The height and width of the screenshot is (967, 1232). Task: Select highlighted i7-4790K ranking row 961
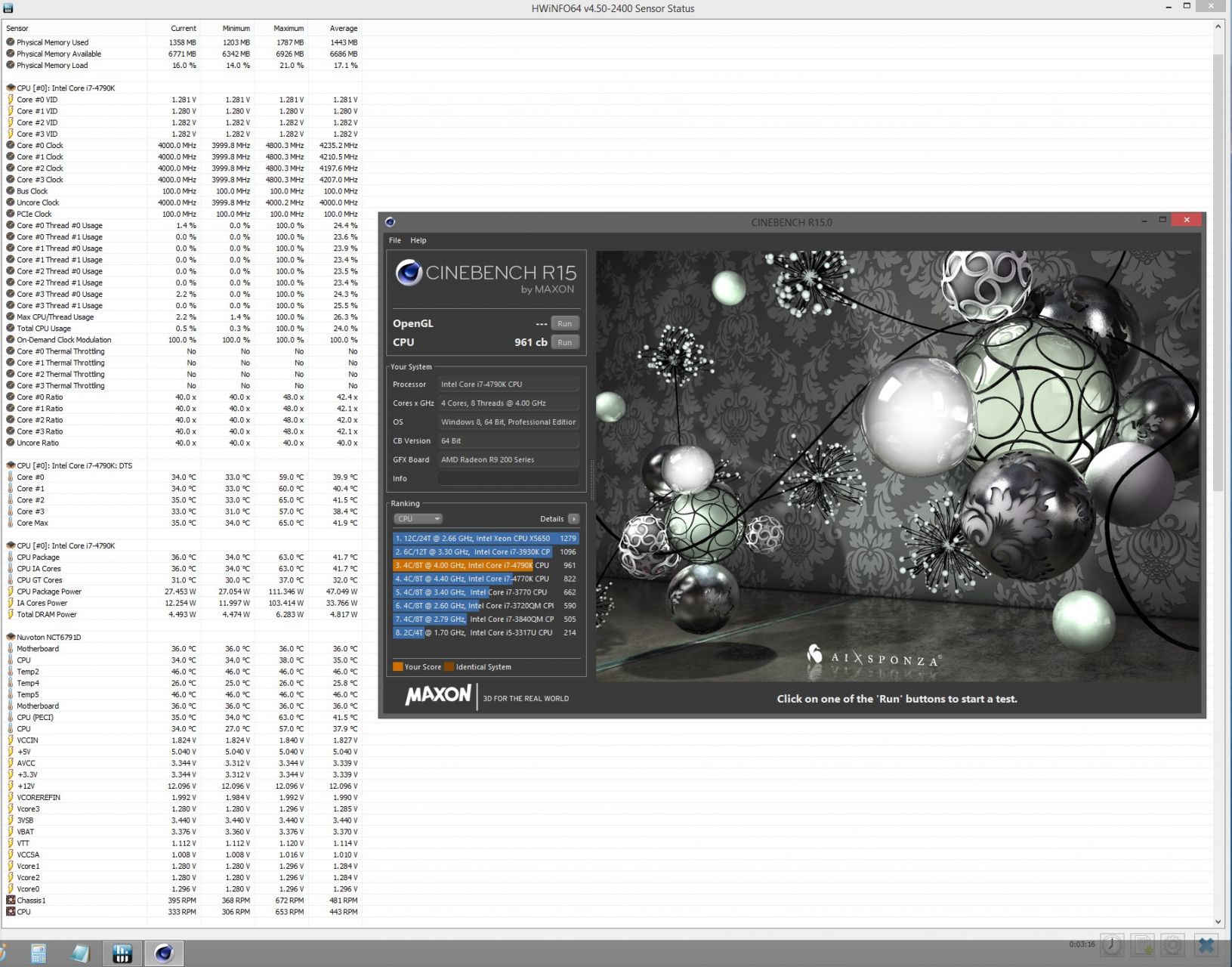(486, 565)
